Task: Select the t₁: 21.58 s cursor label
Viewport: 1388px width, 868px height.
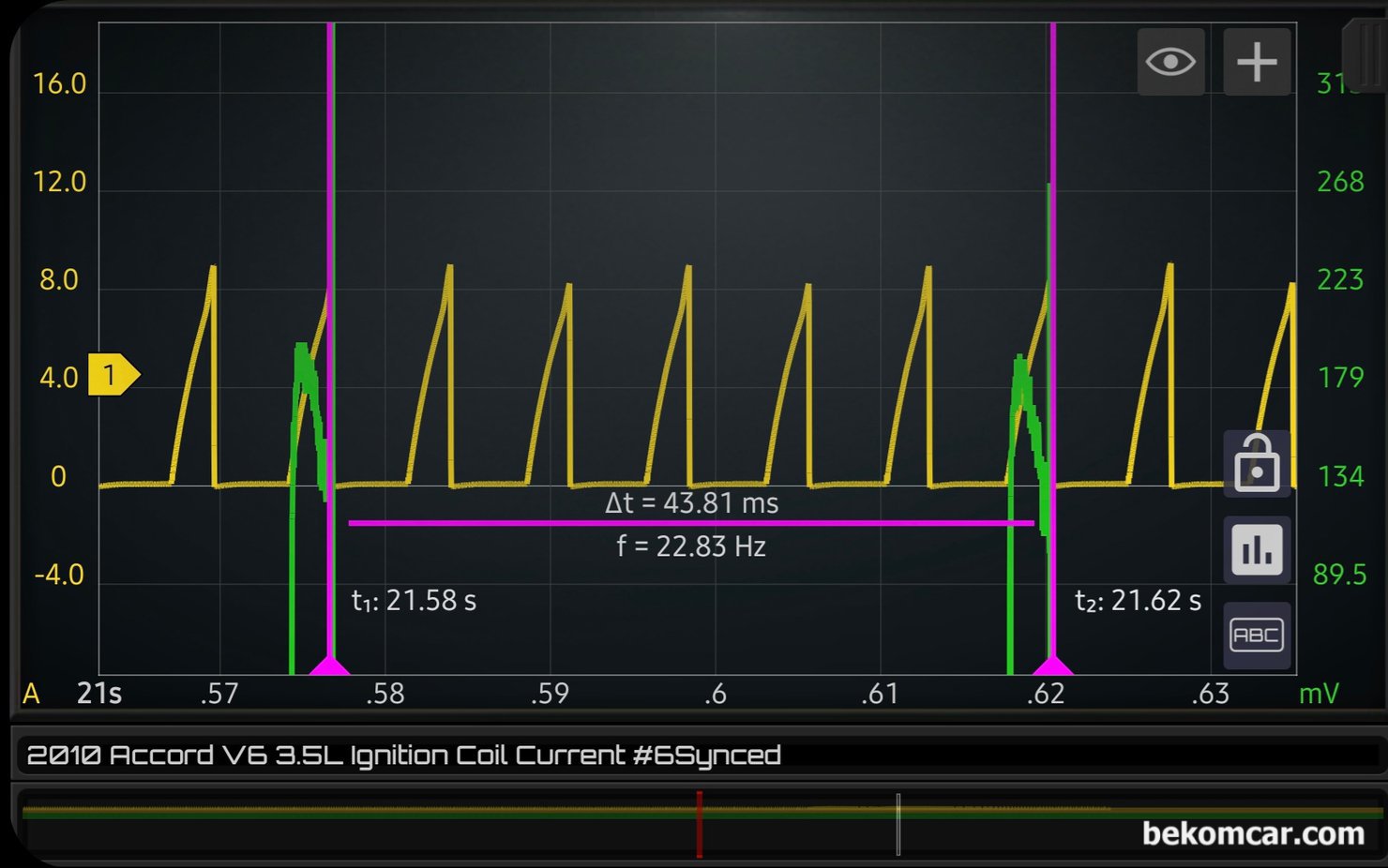Action: click(414, 601)
